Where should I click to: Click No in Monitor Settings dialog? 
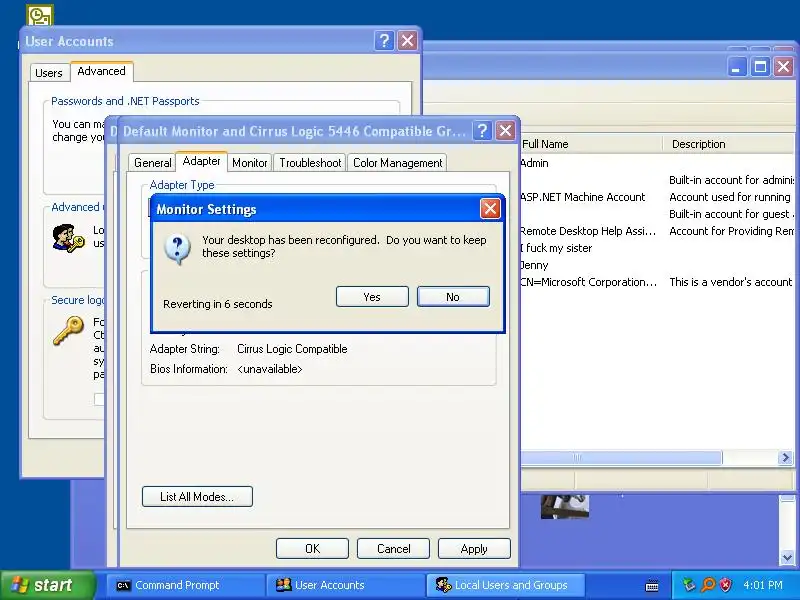453,296
